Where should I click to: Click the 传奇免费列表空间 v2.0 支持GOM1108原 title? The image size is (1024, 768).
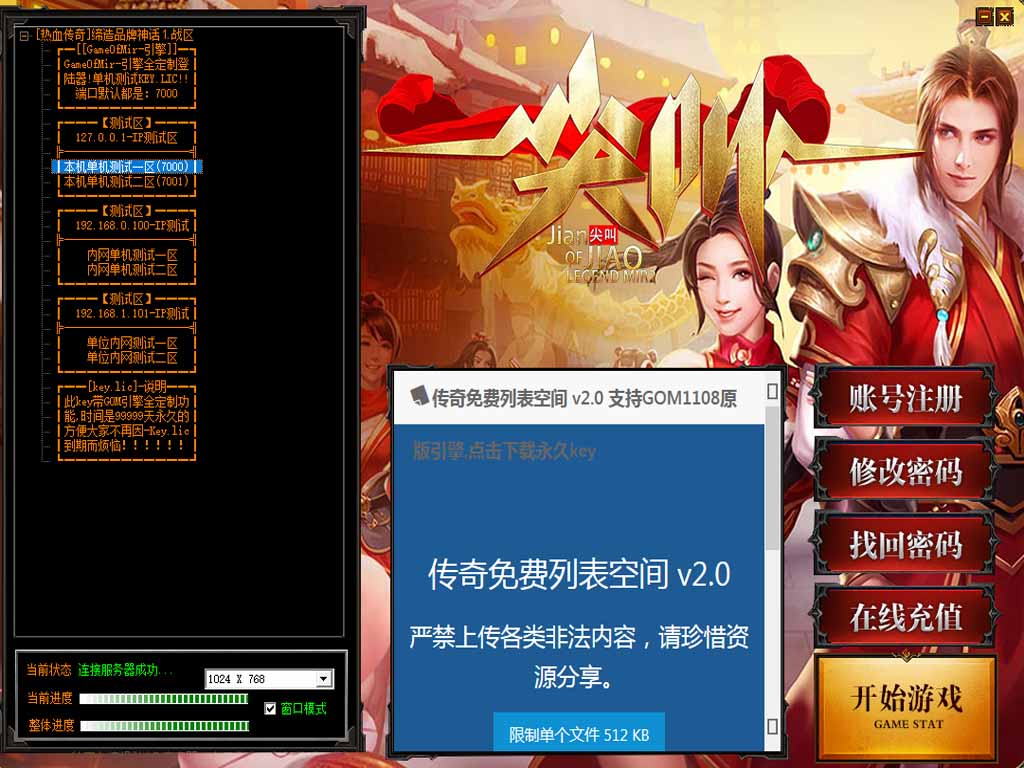click(x=584, y=398)
